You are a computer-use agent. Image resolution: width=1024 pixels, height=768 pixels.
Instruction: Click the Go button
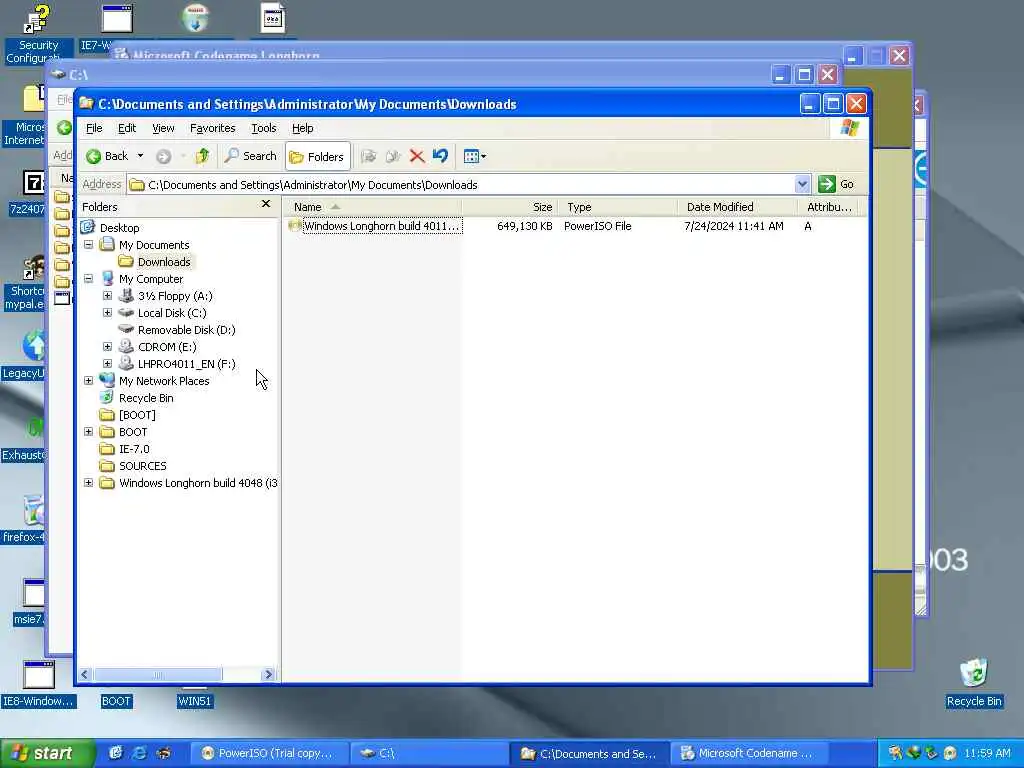pos(837,184)
